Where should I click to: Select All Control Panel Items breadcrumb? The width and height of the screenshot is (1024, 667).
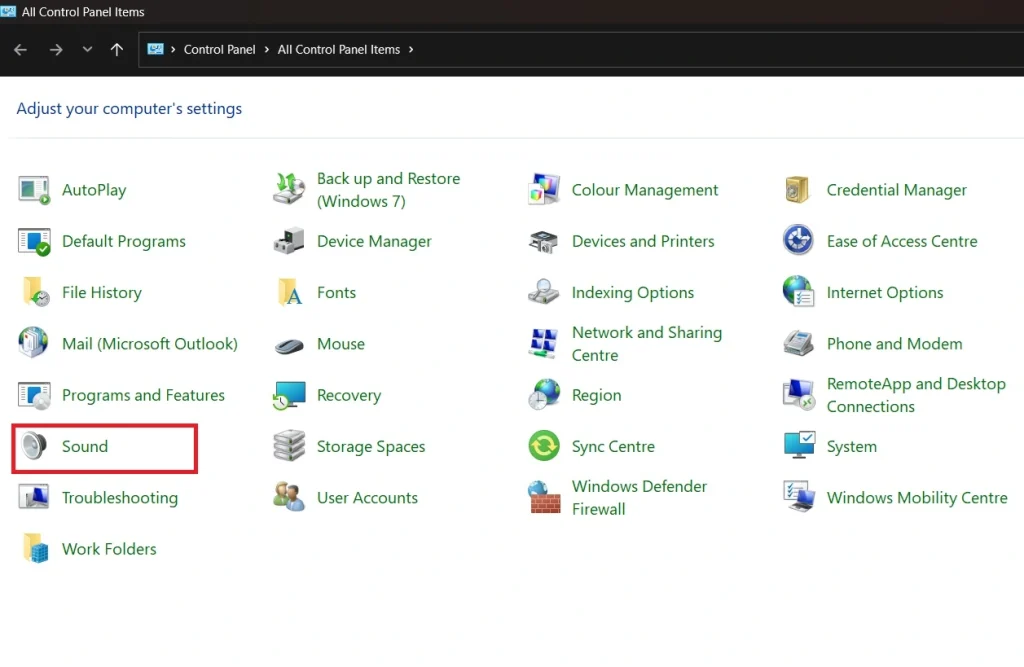point(339,48)
